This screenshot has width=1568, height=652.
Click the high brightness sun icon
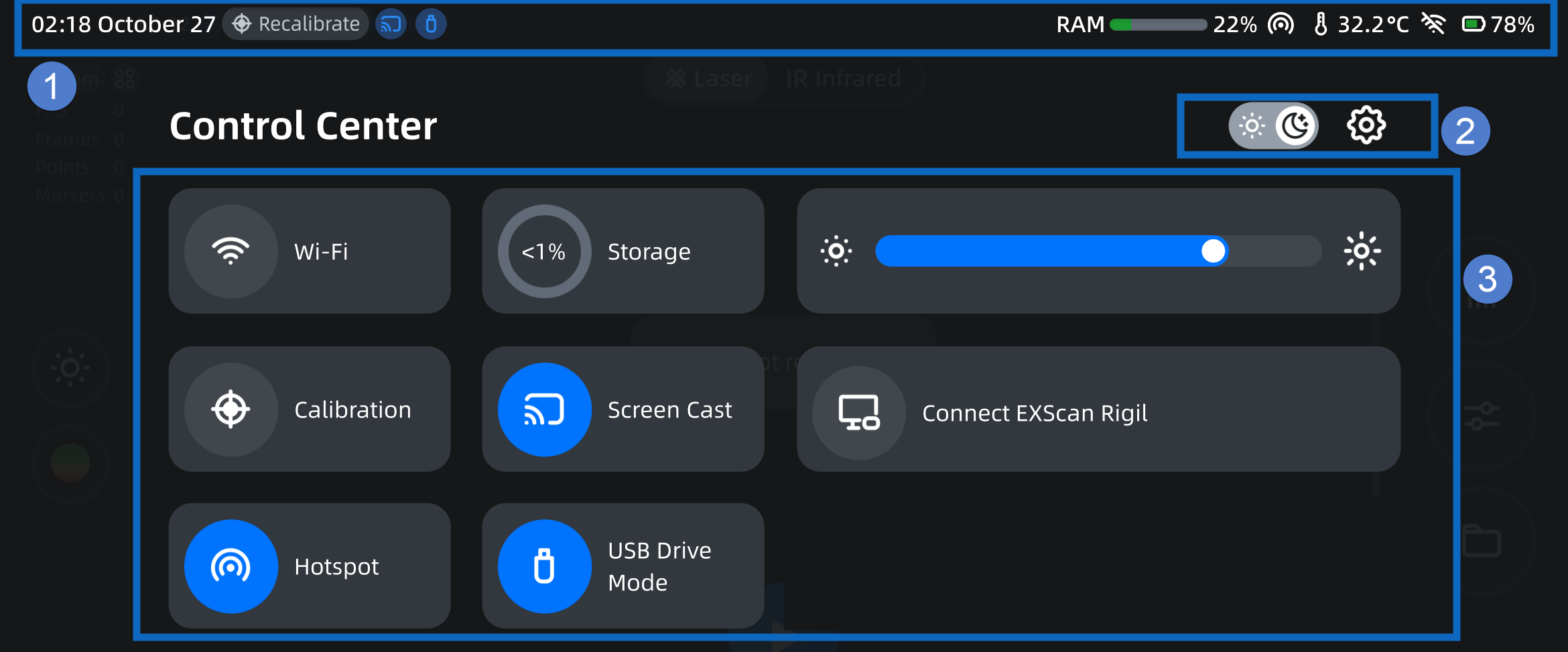pyautogui.click(x=1362, y=251)
